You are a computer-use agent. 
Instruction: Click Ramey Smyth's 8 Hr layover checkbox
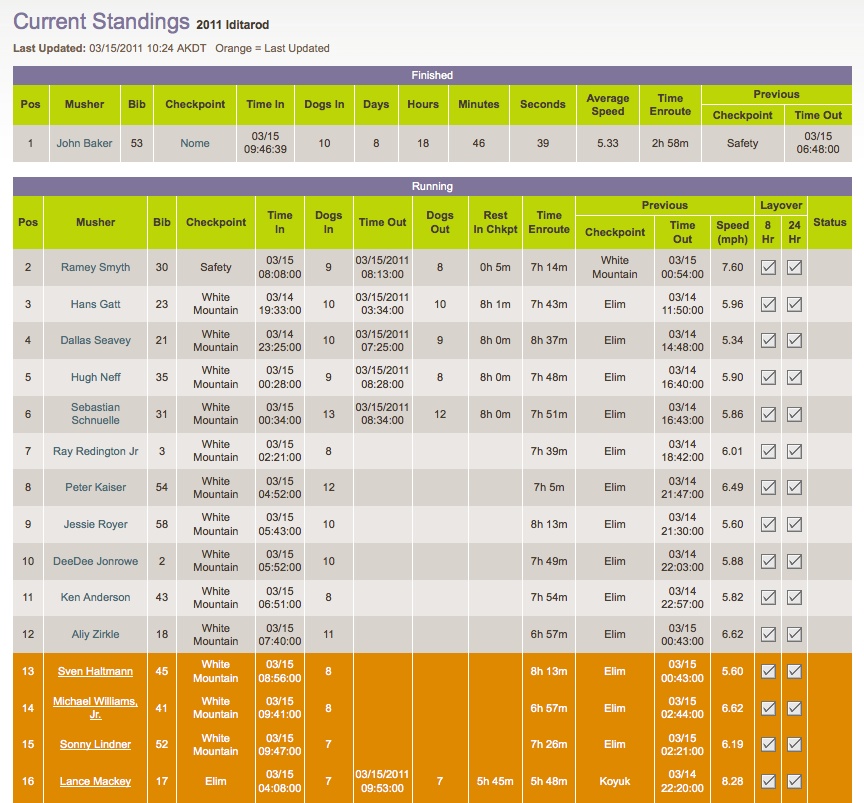[x=768, y=267]
